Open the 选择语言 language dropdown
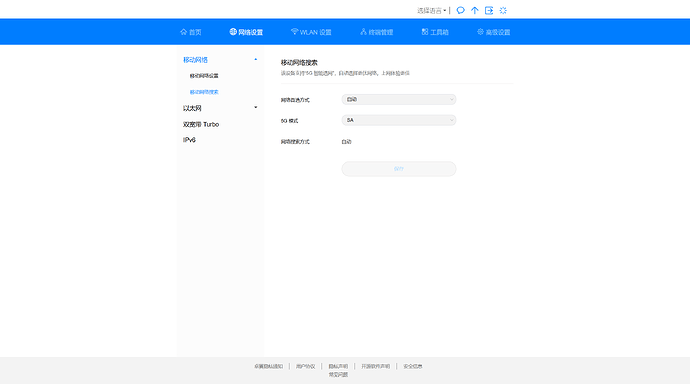The height and width of the screenshot is (385, 690). (x=431, y=11)
